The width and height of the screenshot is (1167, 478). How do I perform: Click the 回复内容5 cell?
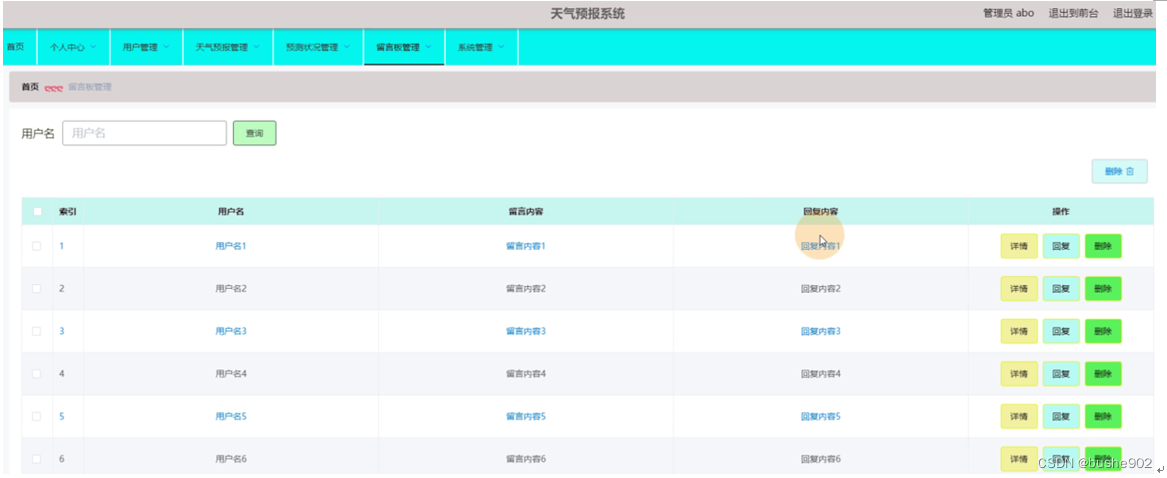[x=821, y=416]
